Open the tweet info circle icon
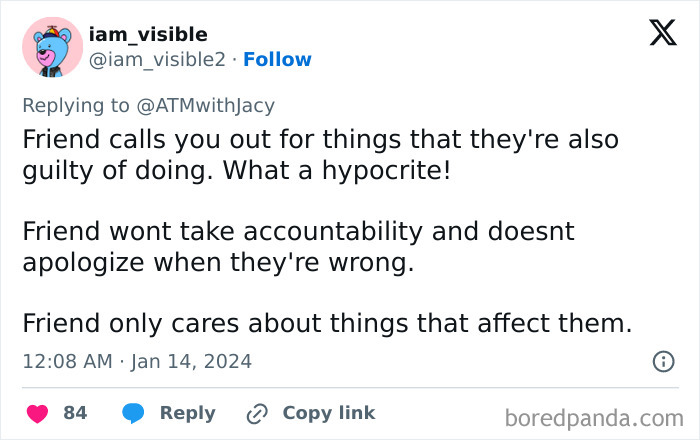 [663, 361]
